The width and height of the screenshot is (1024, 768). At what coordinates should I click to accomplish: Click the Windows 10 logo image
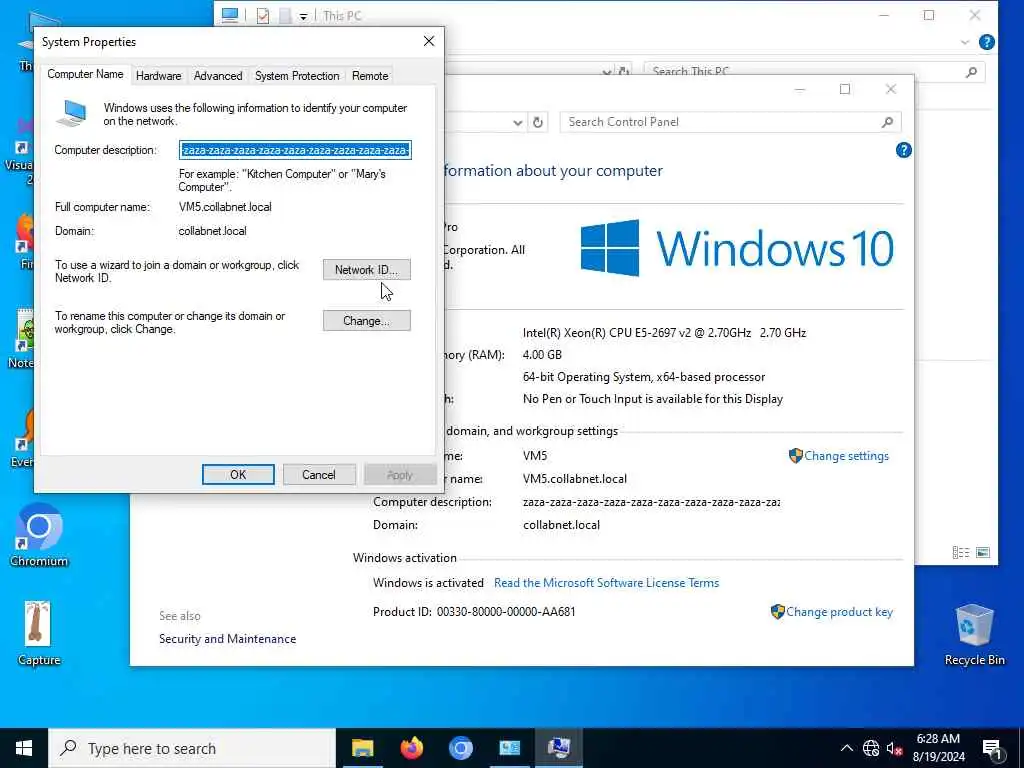[737, 248]
